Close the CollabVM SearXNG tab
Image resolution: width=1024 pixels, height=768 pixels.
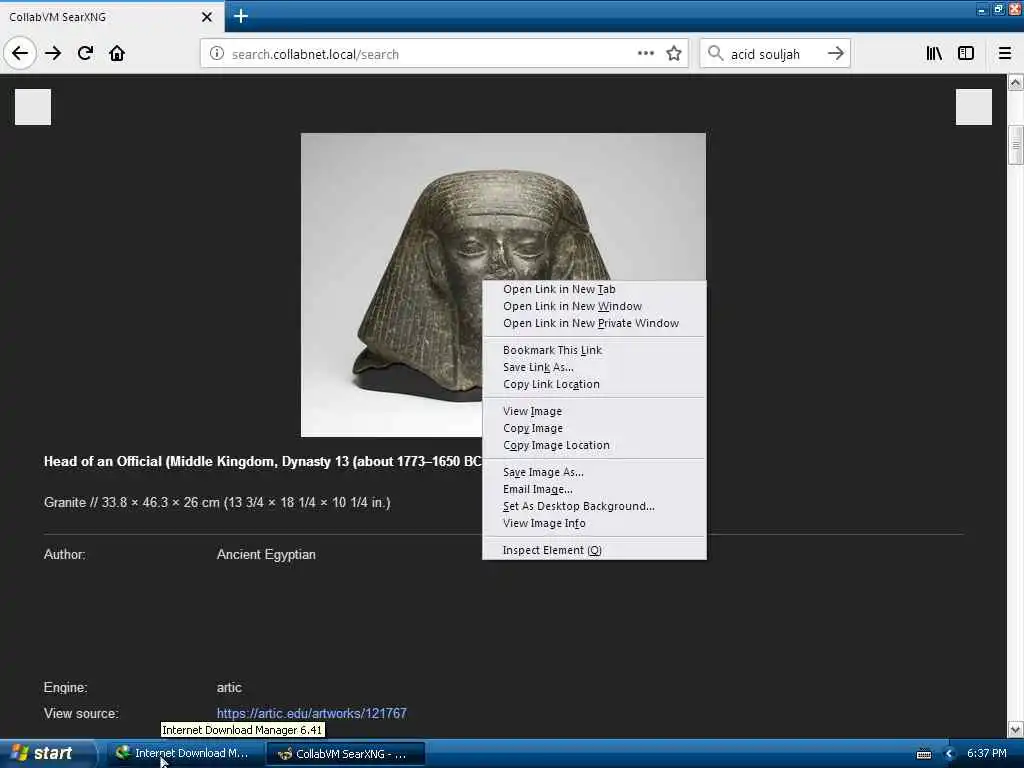[x=206, y=17]
